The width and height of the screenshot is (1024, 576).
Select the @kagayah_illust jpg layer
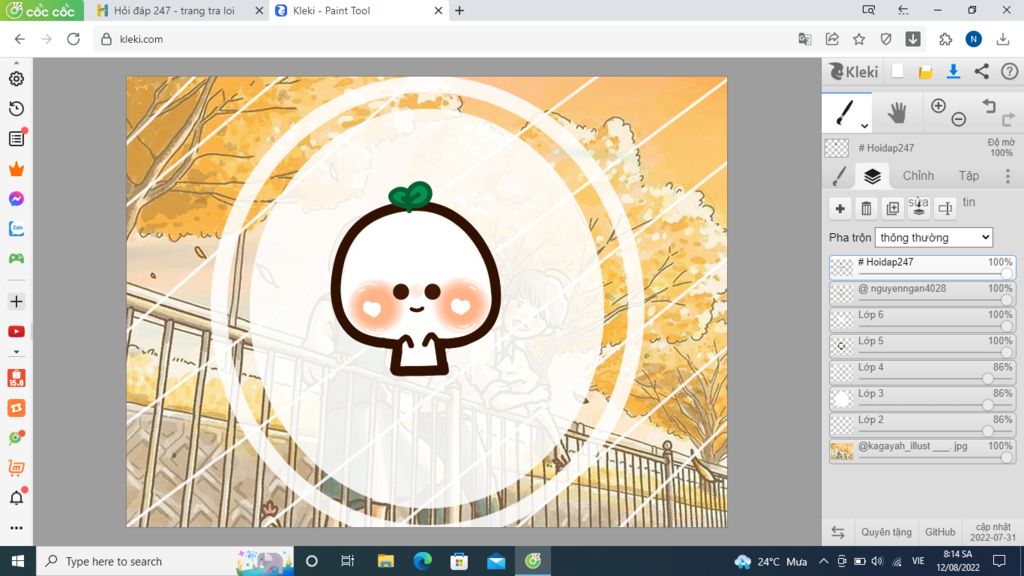coord(922,451)
